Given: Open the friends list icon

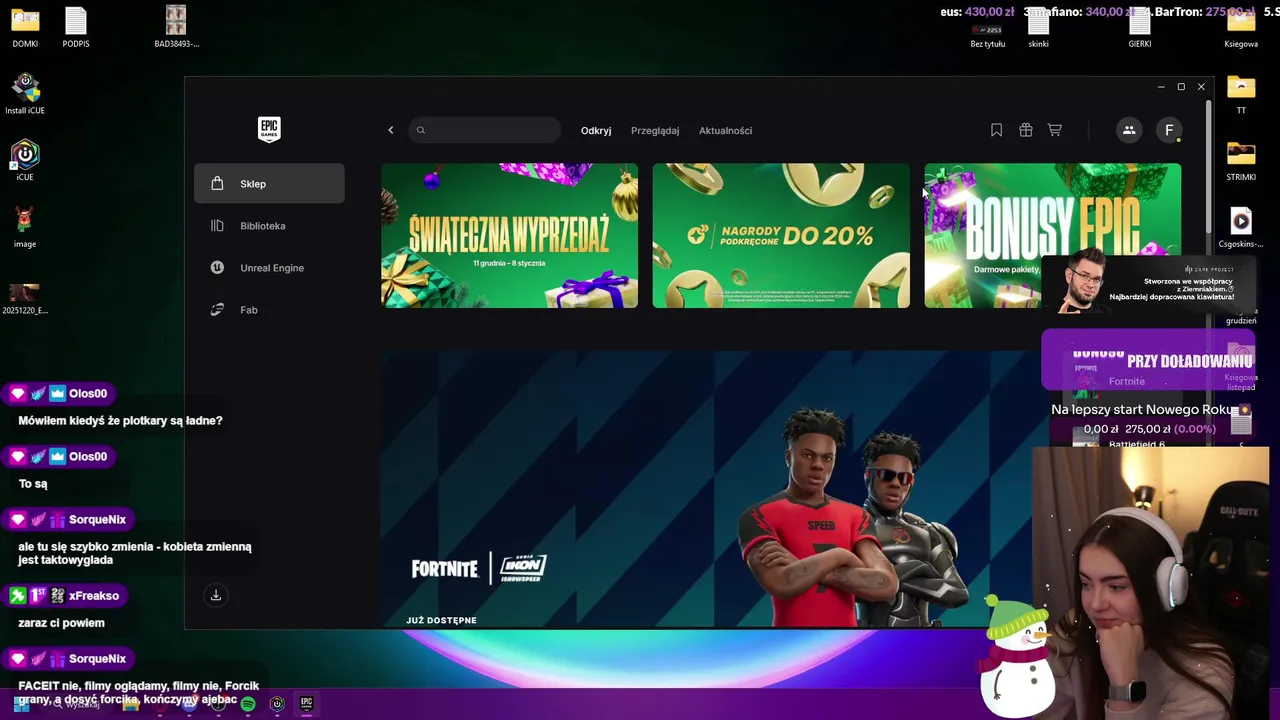Looking at the screenshot, I should coord(1129,130).
